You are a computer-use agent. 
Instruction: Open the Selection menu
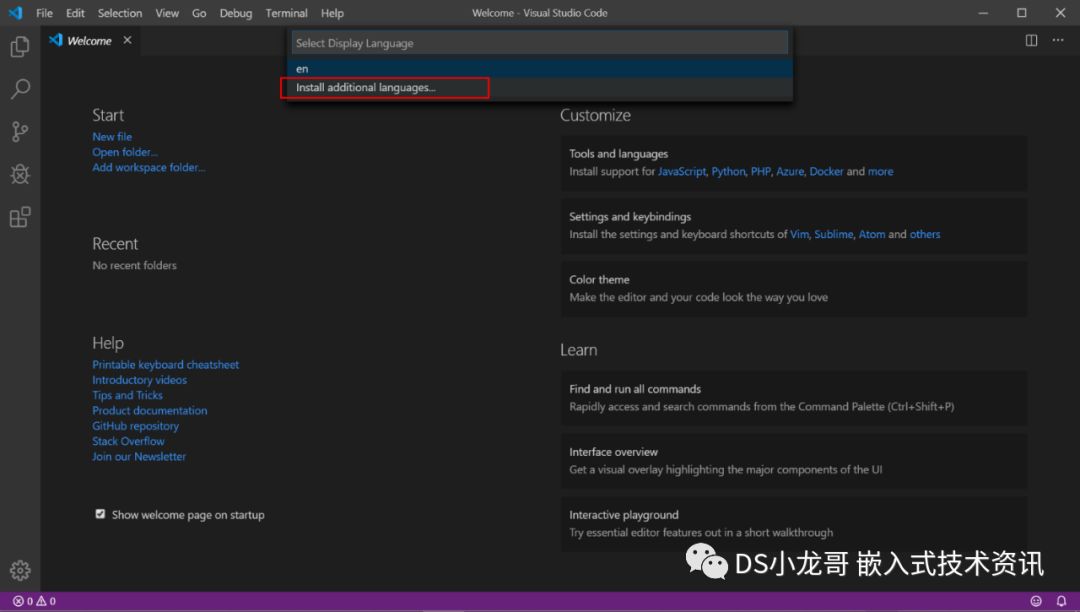120,13
